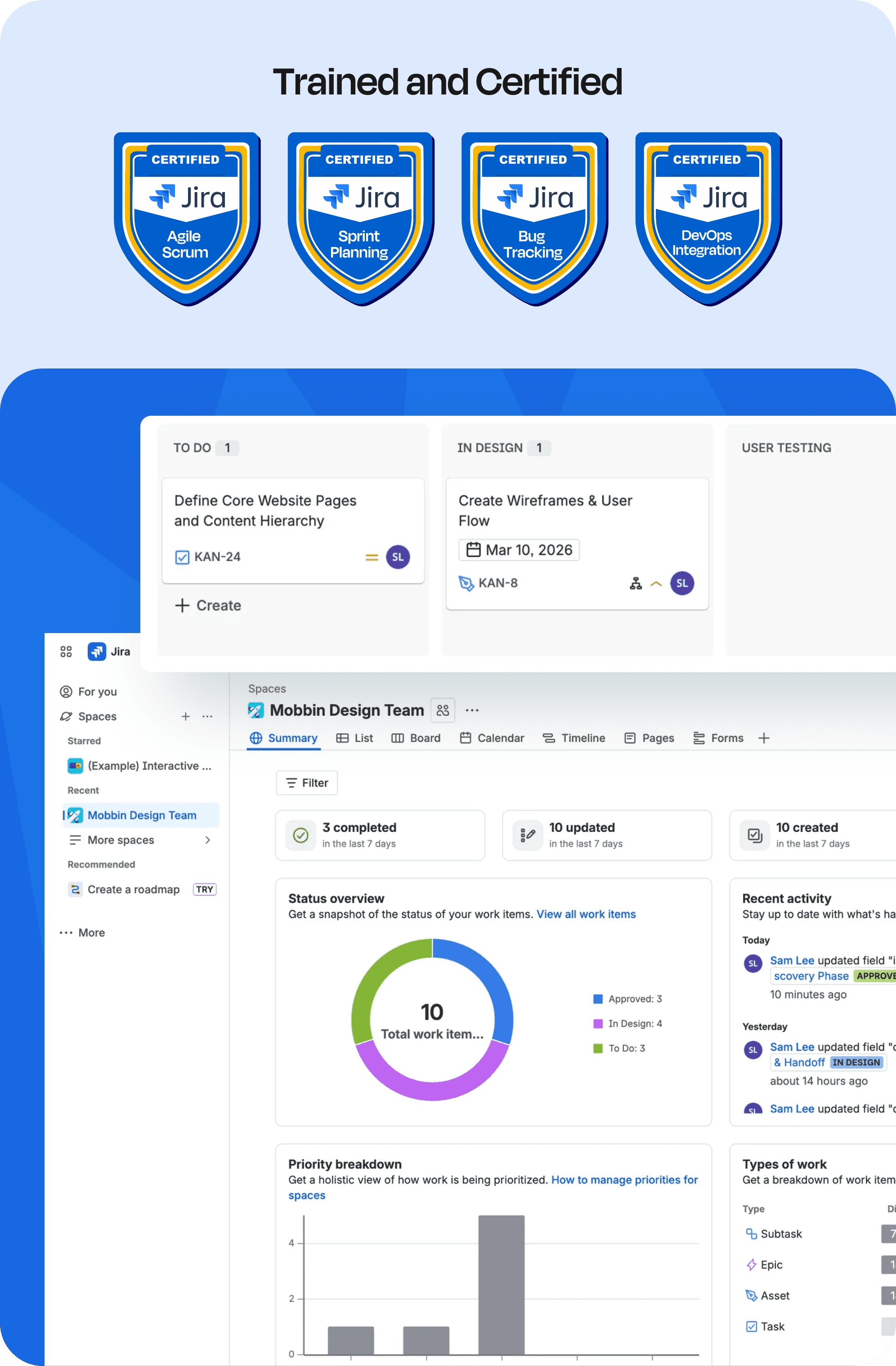Screen dimensions: 896x1366
Task: Open the scovery Phase work item link
Action: click(x=811, y=976)
